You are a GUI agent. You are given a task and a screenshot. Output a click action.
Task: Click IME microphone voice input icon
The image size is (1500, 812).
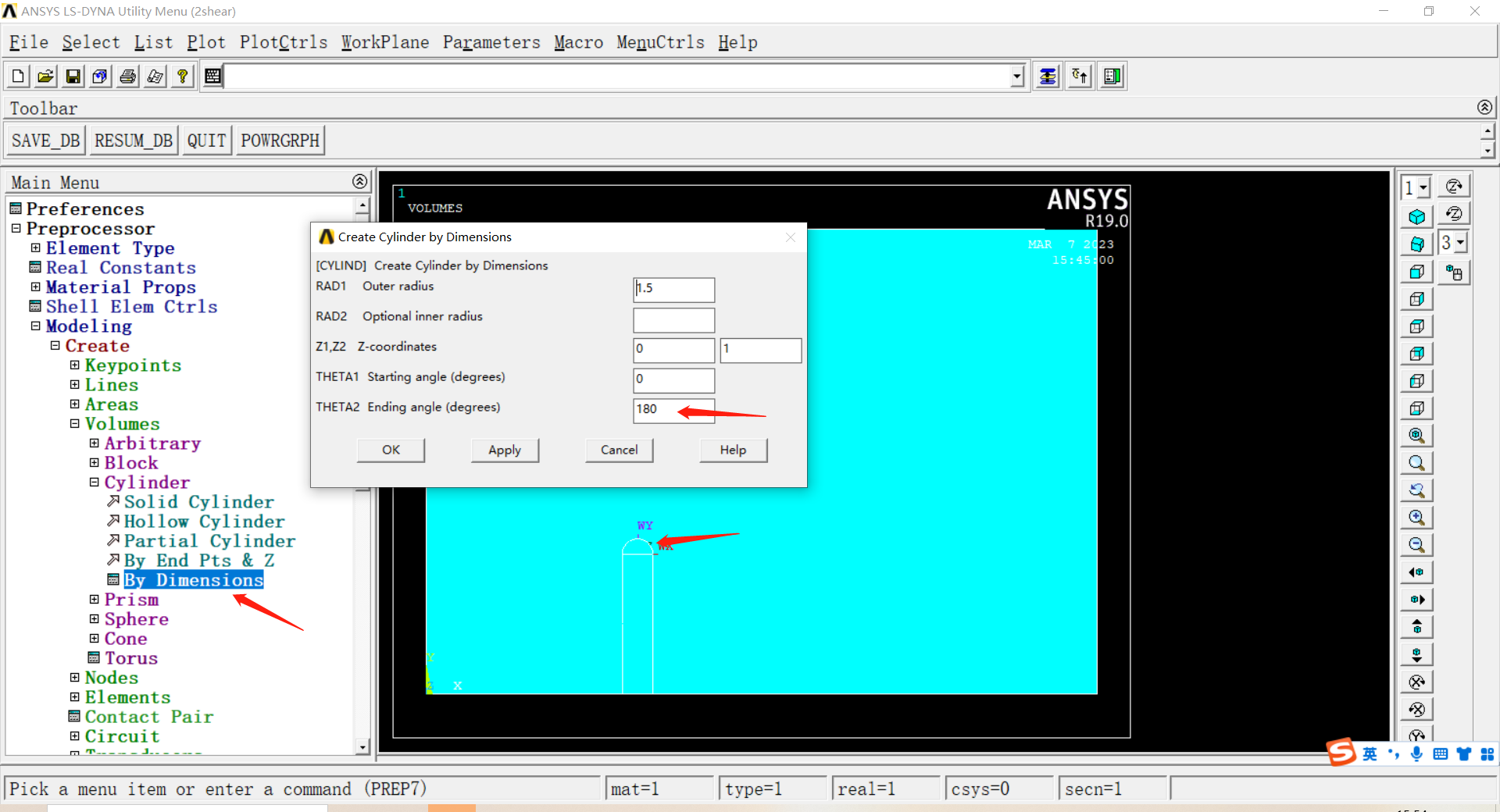tap(1416, 753)
